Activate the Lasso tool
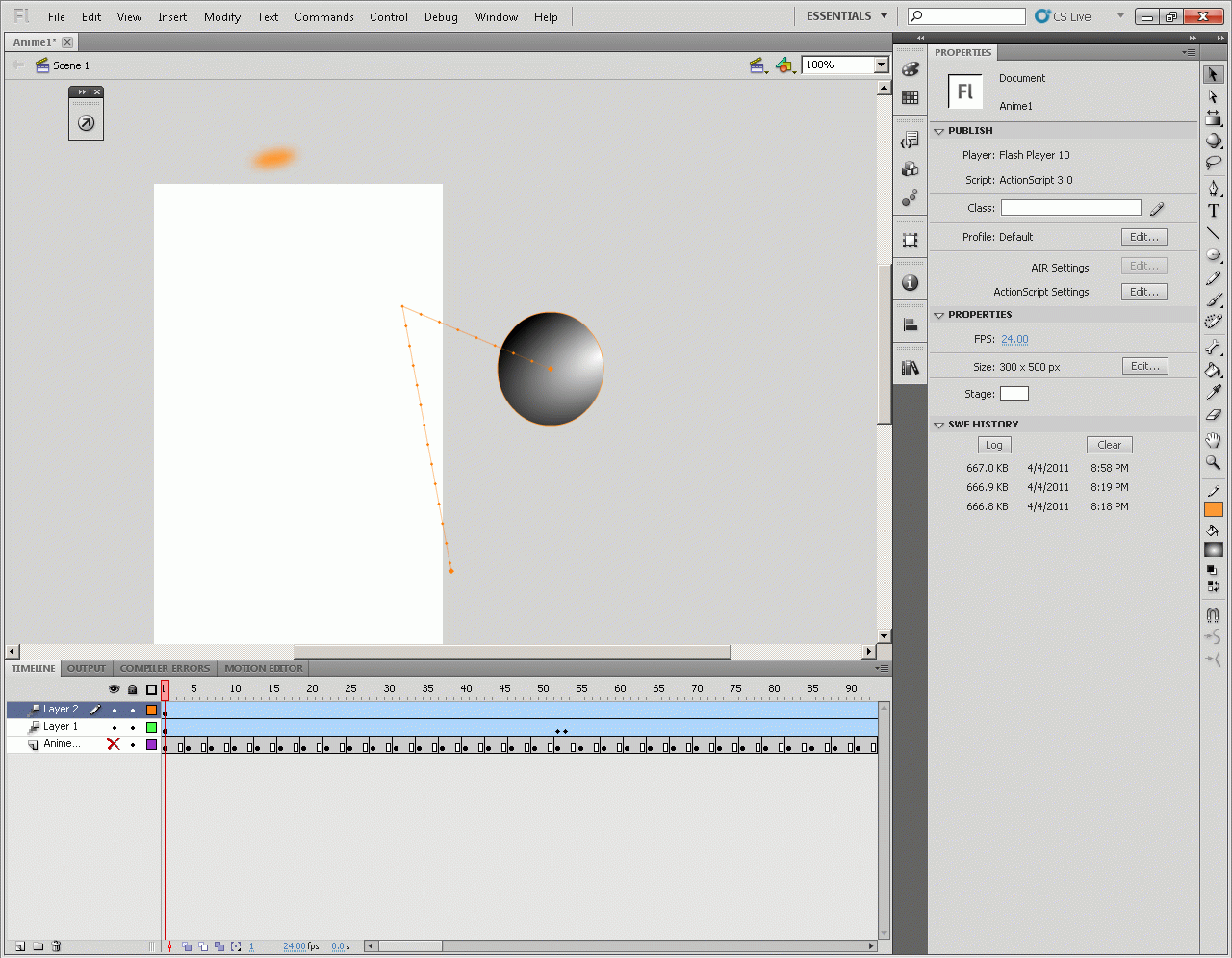 point(1213,163)
